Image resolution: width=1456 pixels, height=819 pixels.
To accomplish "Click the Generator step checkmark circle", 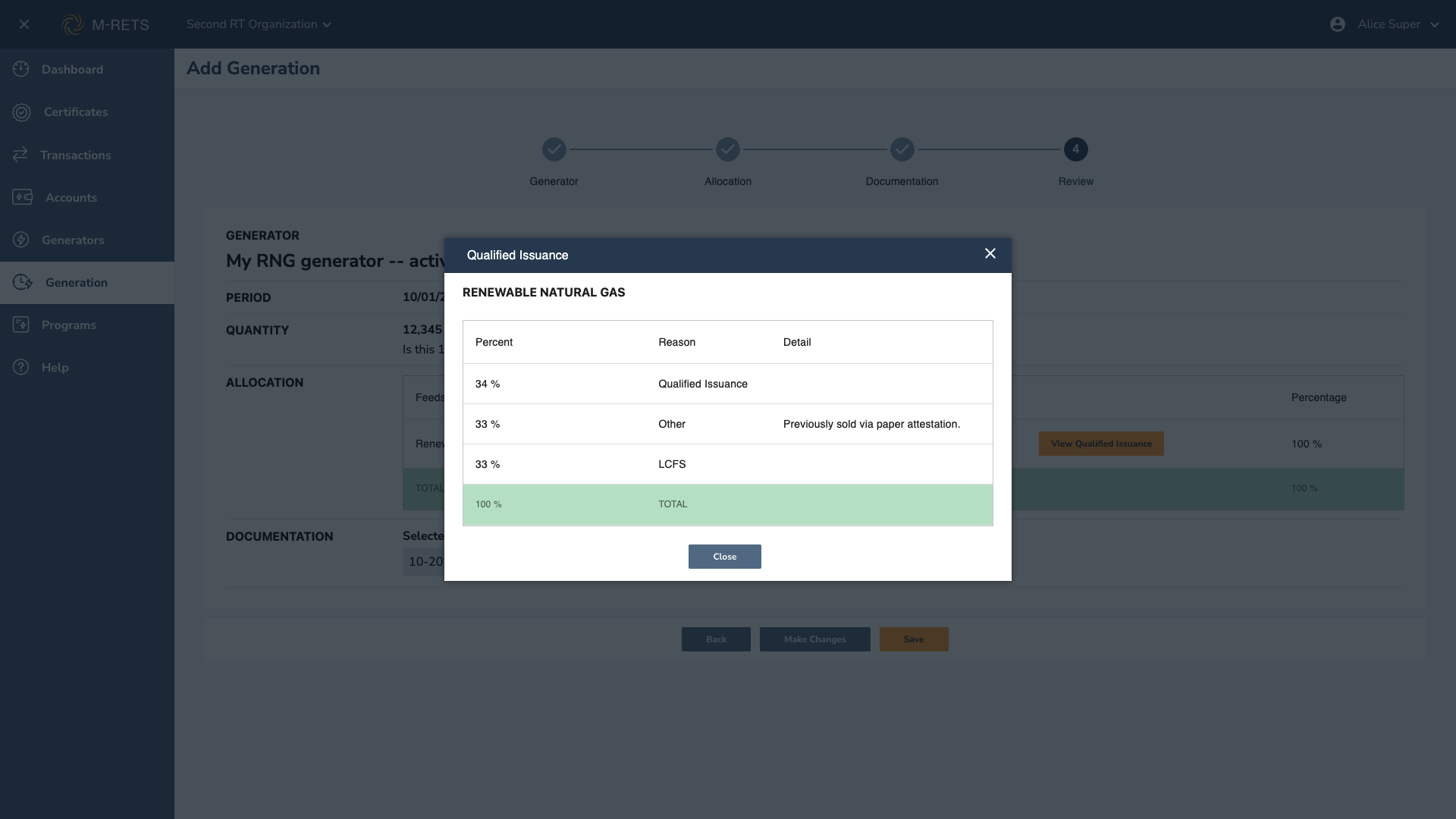I will (x=554, y=149).
